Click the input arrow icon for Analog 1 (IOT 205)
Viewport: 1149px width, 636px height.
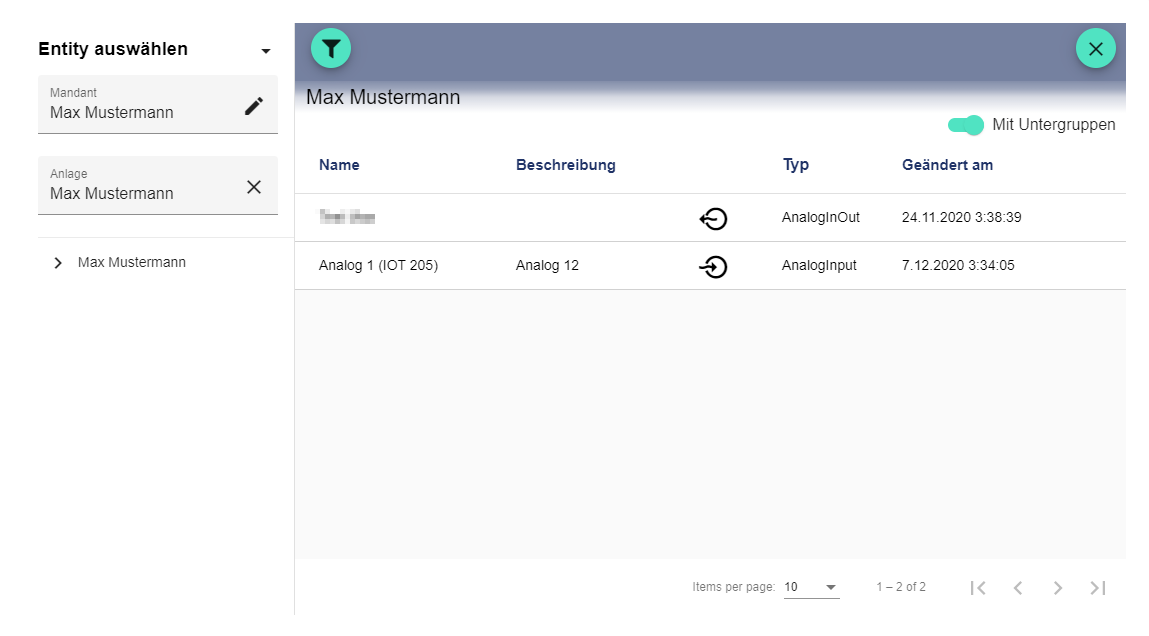[x=713, y=266]
